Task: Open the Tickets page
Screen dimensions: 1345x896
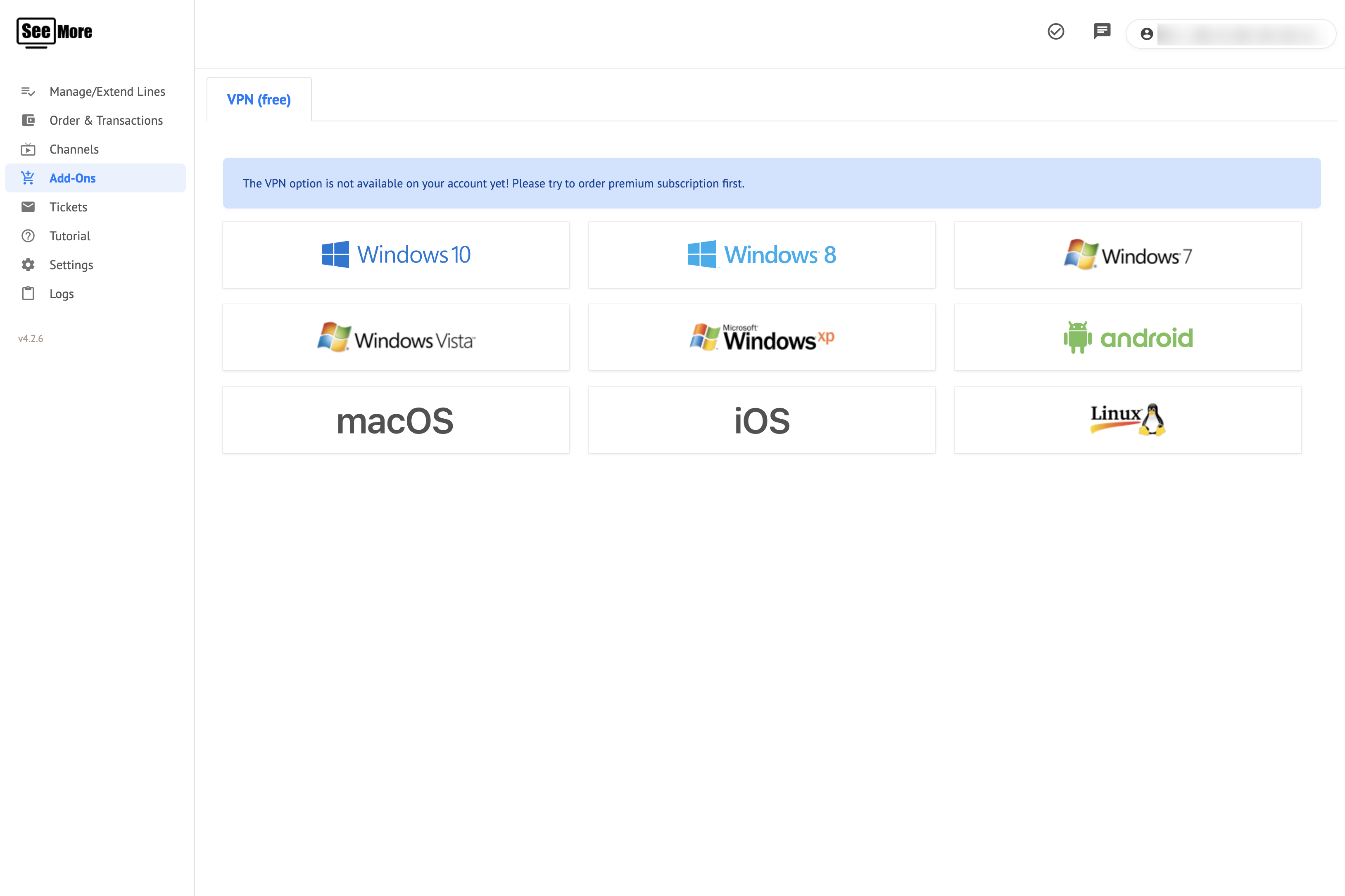Action: pyautogui.click(x=68, y=207)
